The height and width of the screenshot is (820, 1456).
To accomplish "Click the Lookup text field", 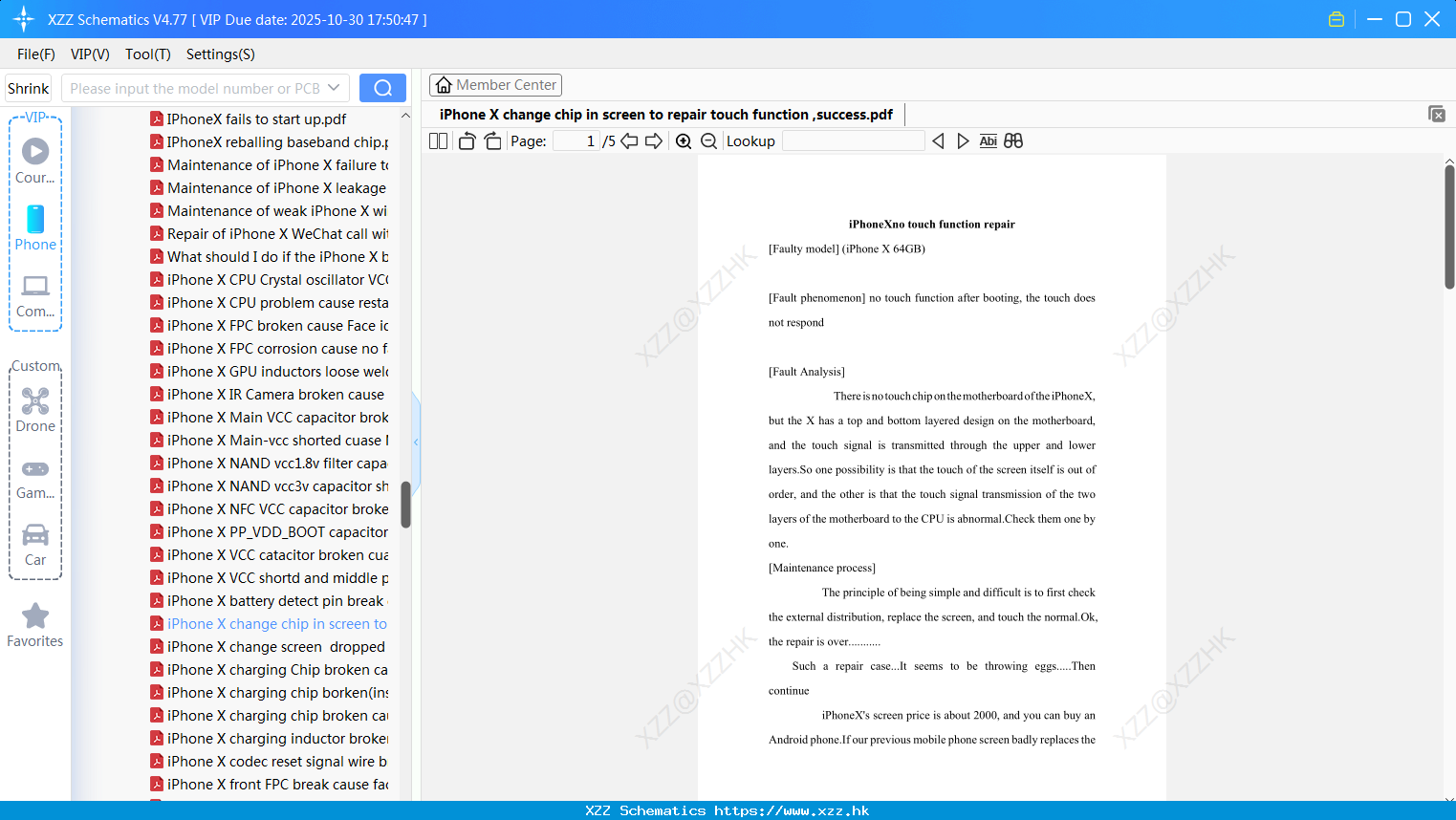I will coord(853,140).
